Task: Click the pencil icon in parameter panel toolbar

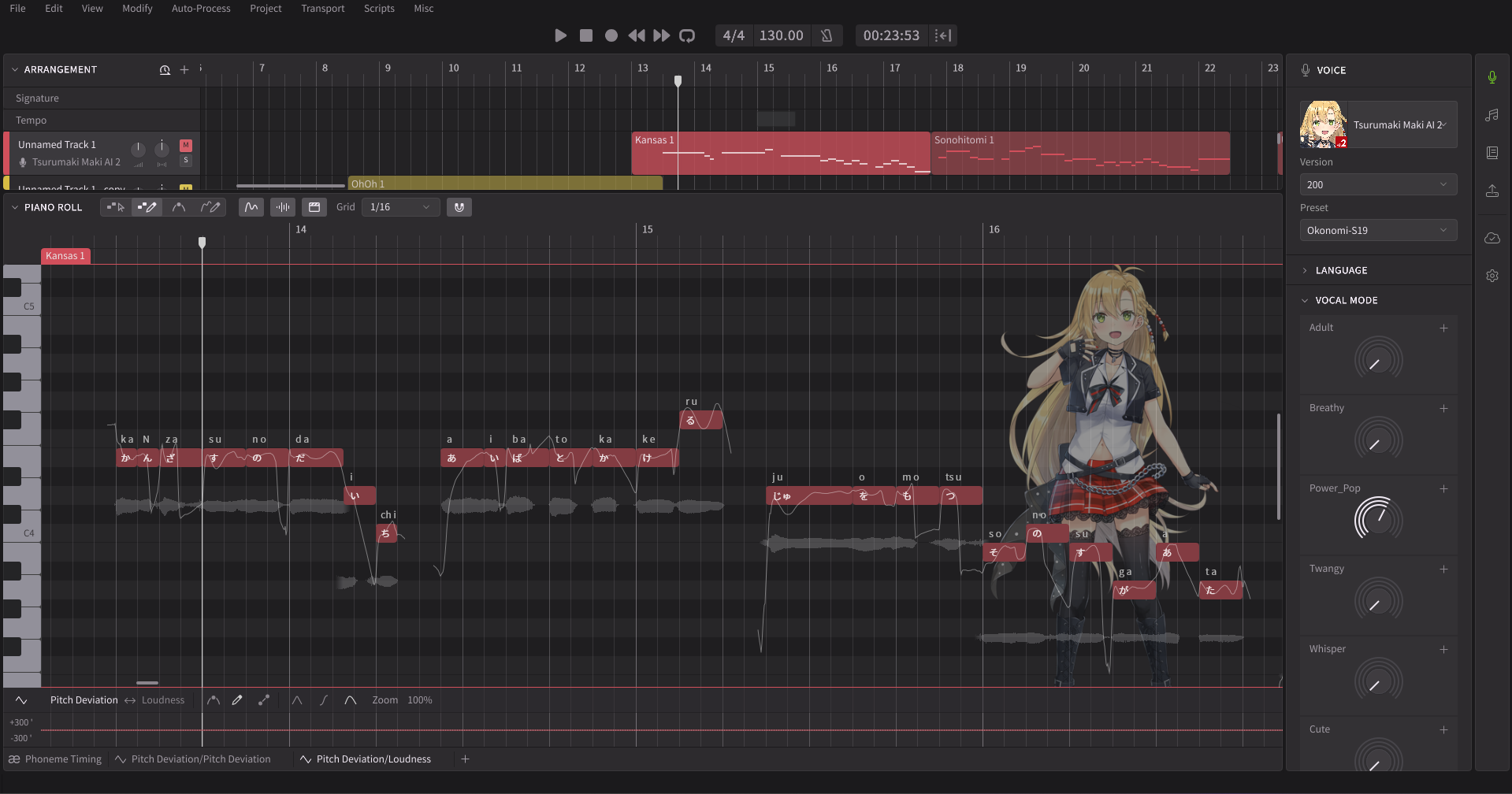Action: (237, 700)
